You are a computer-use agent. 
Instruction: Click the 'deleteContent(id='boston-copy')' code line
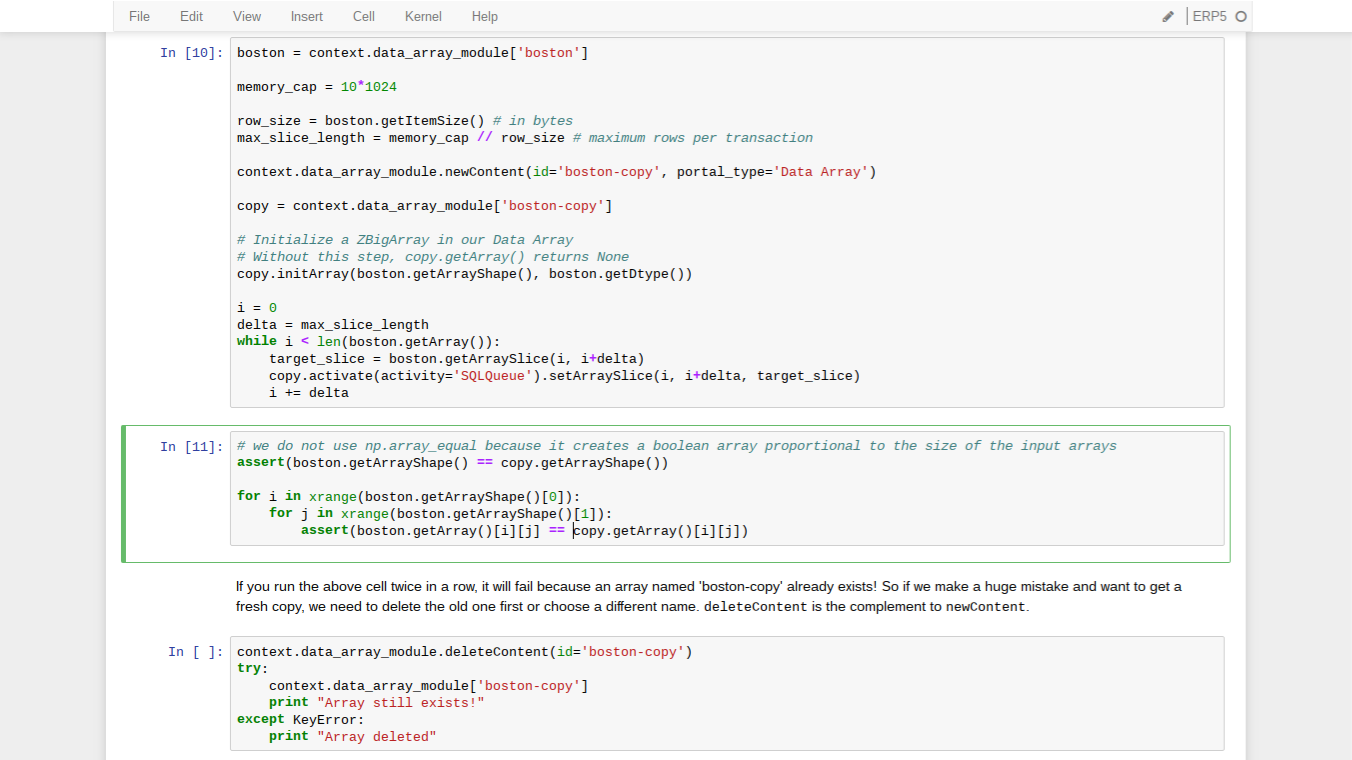tap(465, 652)
